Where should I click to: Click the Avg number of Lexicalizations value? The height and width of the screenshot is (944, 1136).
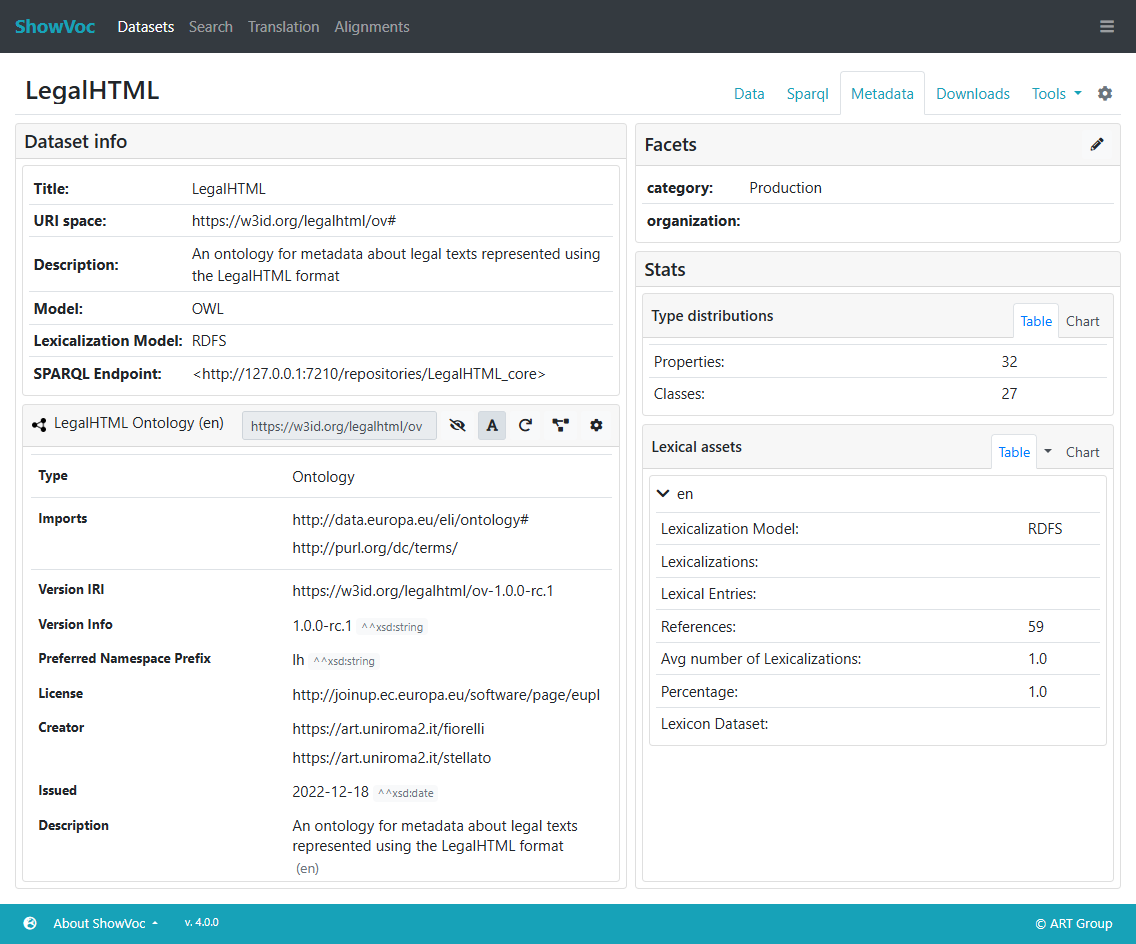[x=1037, y=659]
